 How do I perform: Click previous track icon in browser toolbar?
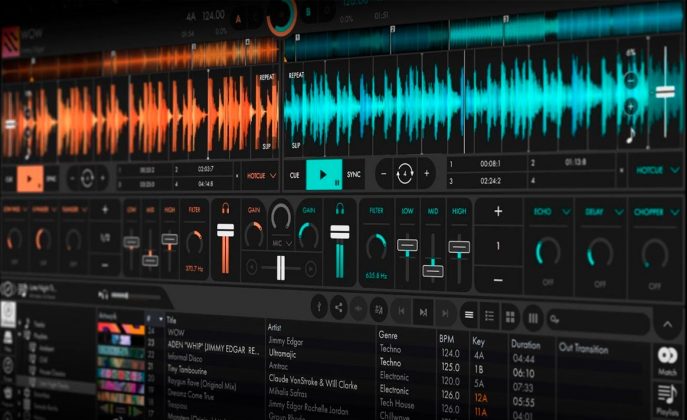pyautogui.click(x=401, y=311)
